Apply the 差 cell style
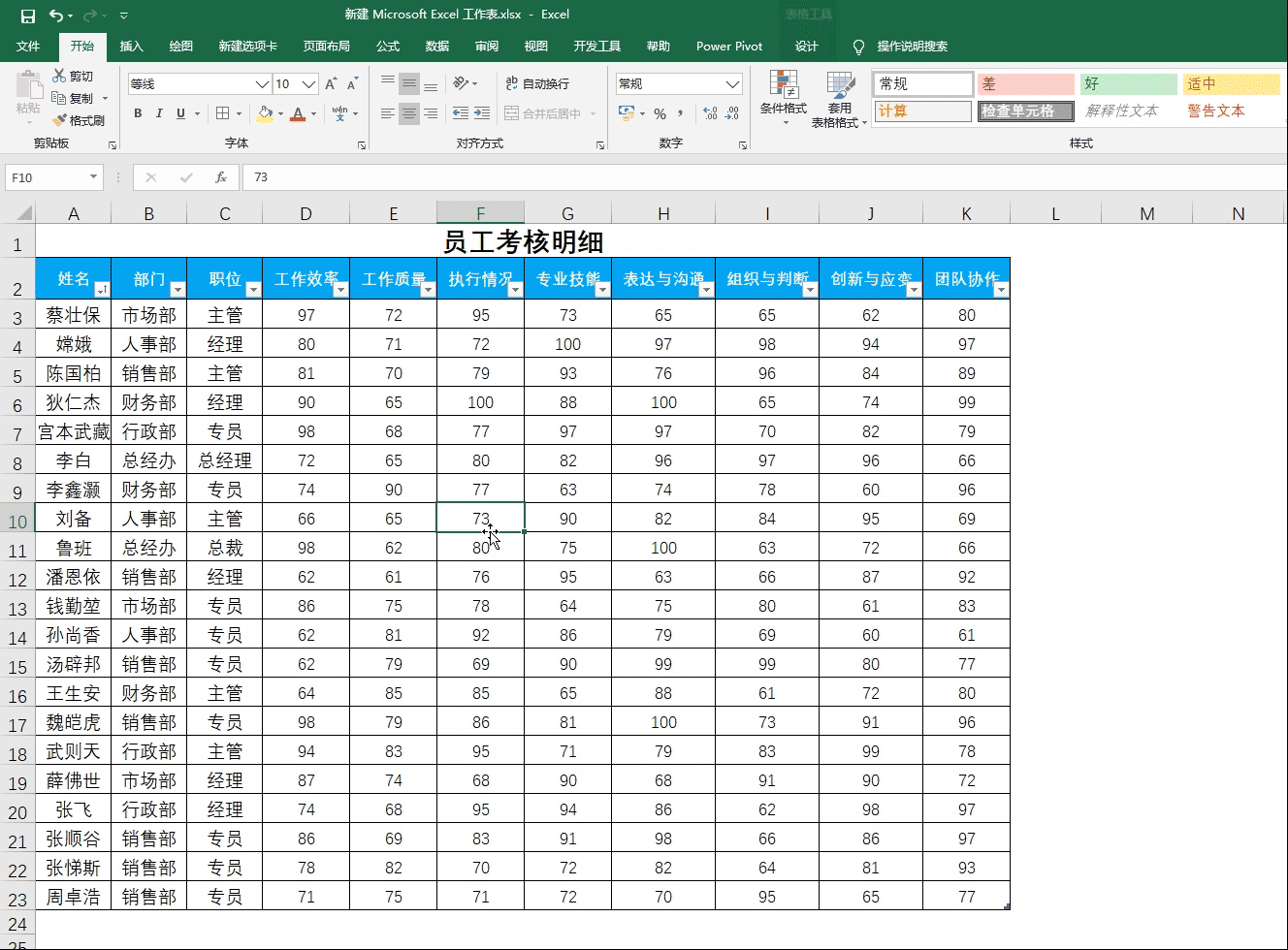Viewport: 1288px width, 950px height. 1025,83
